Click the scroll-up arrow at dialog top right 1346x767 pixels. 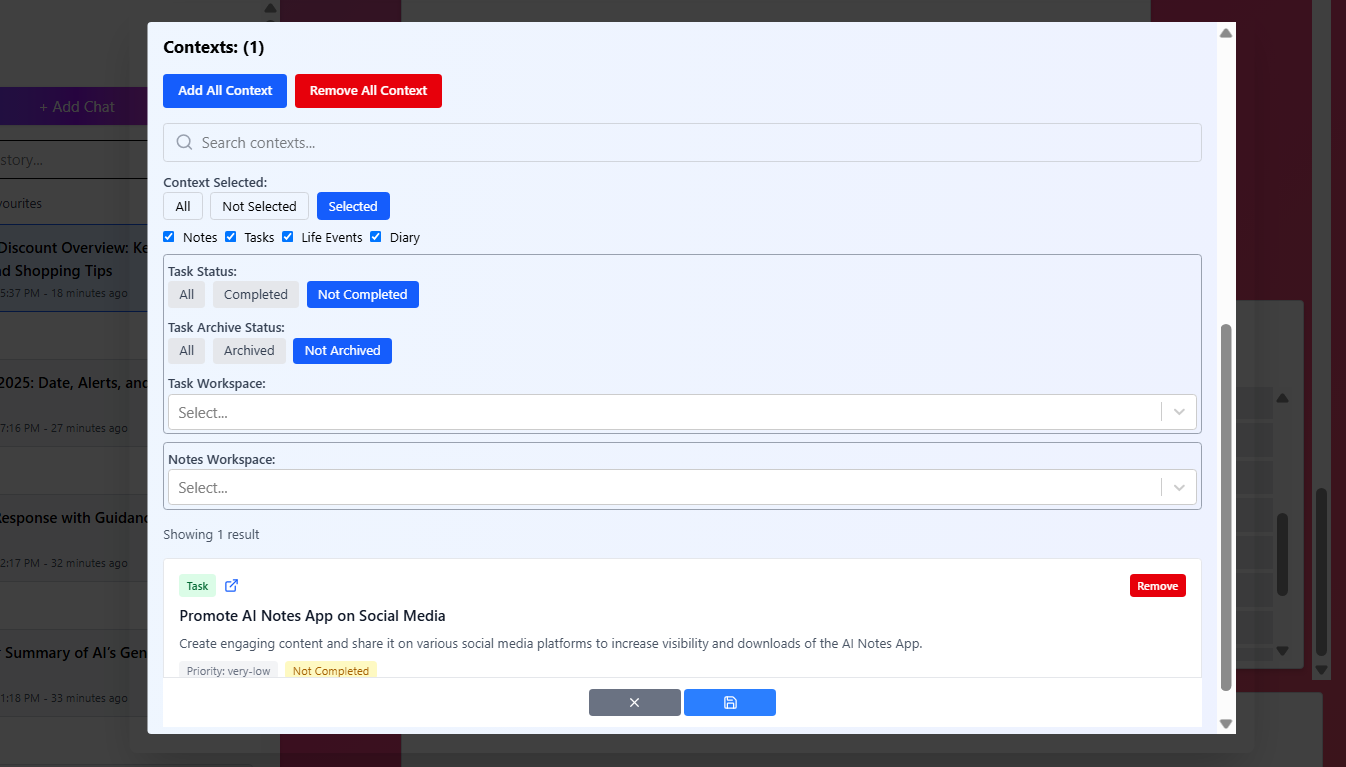tap(1225, 32)
